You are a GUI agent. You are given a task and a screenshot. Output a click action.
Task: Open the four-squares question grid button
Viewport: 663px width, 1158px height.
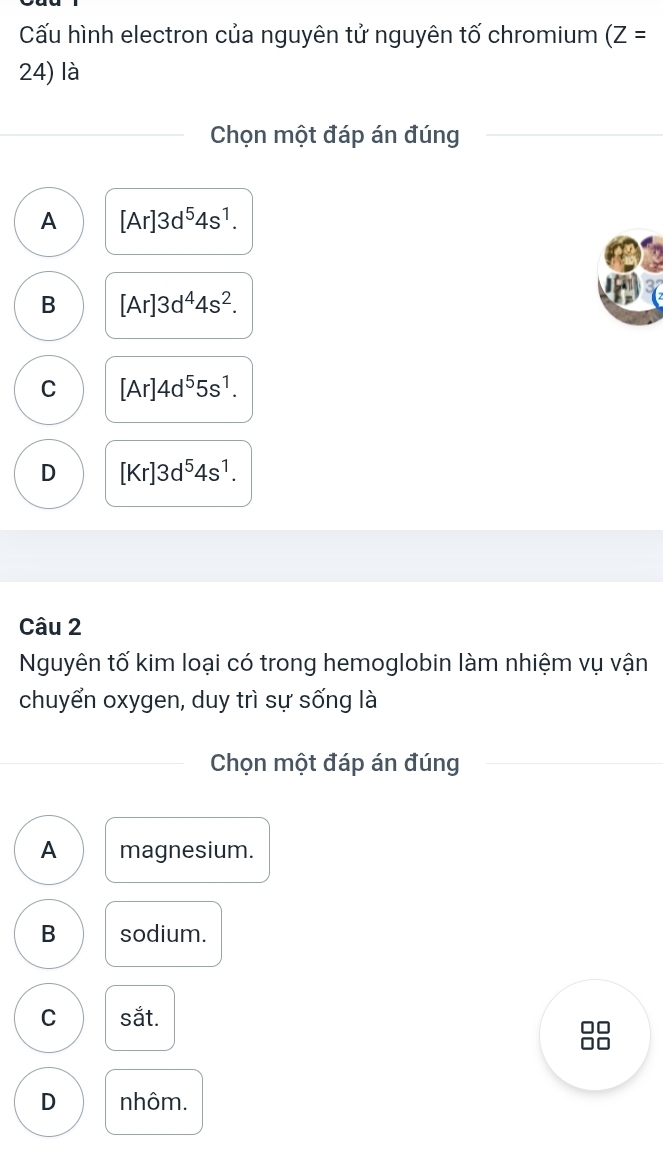click(x=595, y=1035)
